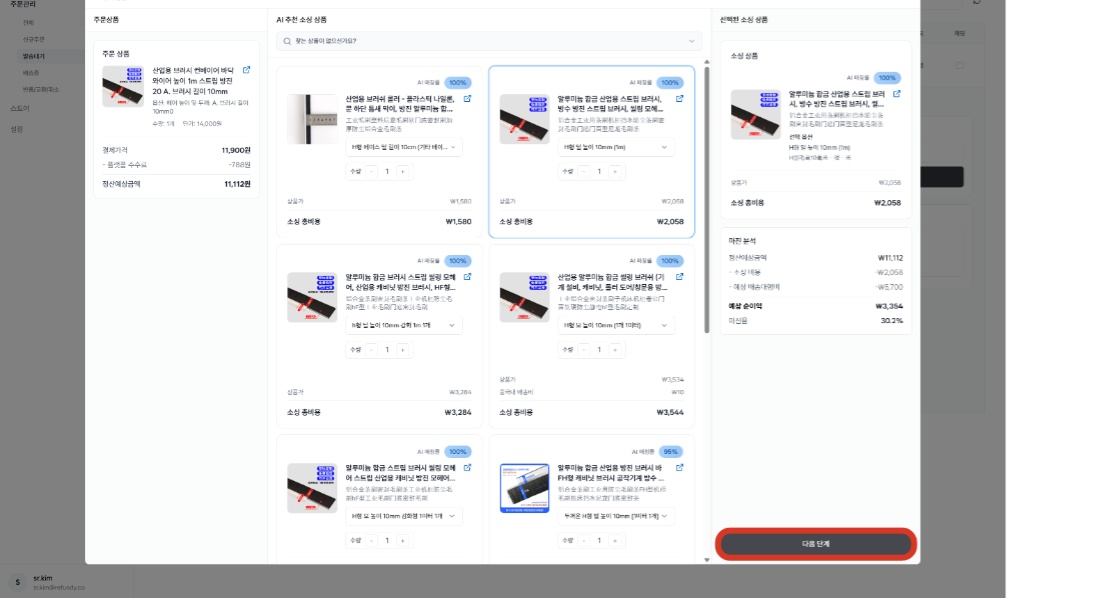Click thumbnail of ₩3,284 card
Image resolution: width=1116 pixels, height=598 pixels.
coord(312,298)
